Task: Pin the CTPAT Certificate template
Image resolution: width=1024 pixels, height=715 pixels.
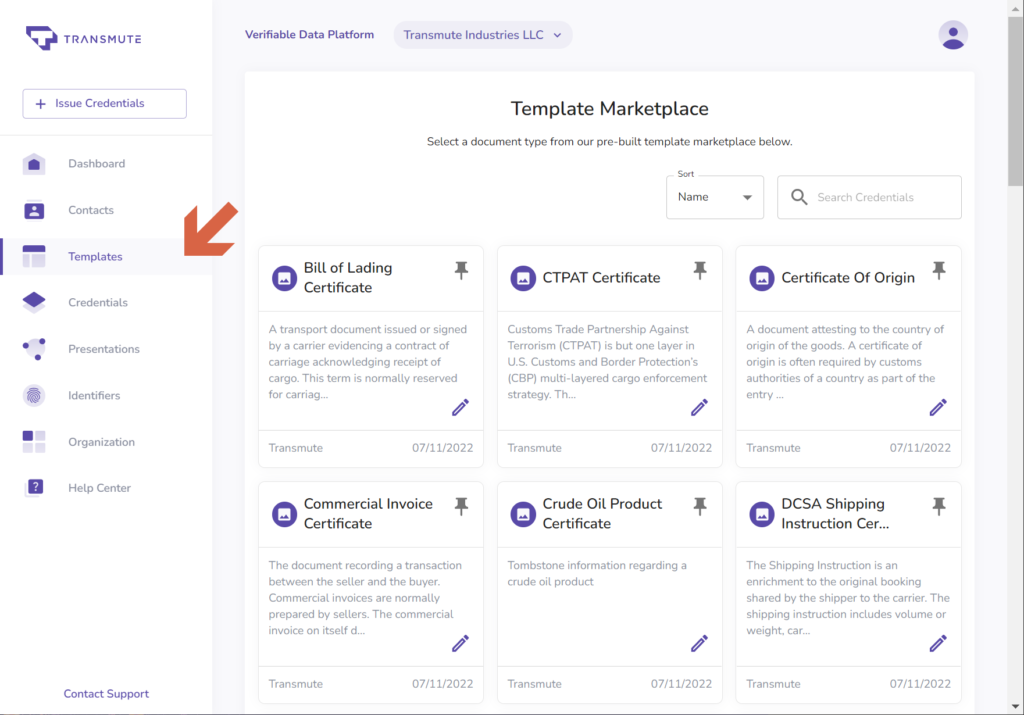Action: pos(700,270)
